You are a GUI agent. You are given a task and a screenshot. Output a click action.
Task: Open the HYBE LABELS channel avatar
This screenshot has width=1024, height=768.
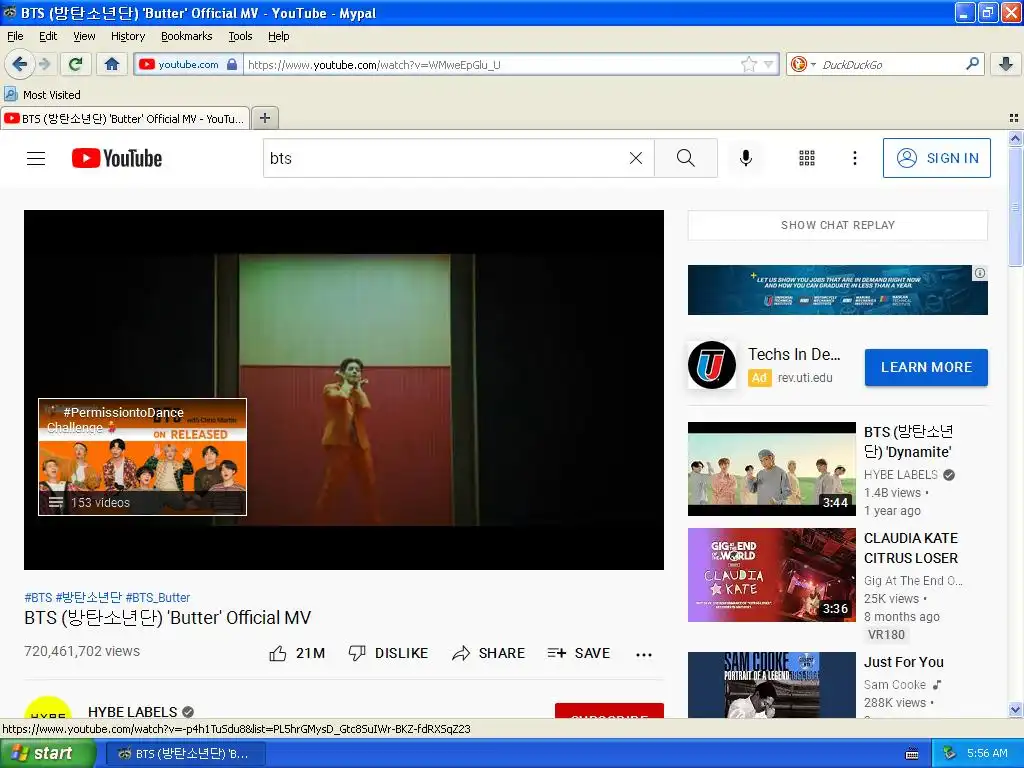click(48, 707)
